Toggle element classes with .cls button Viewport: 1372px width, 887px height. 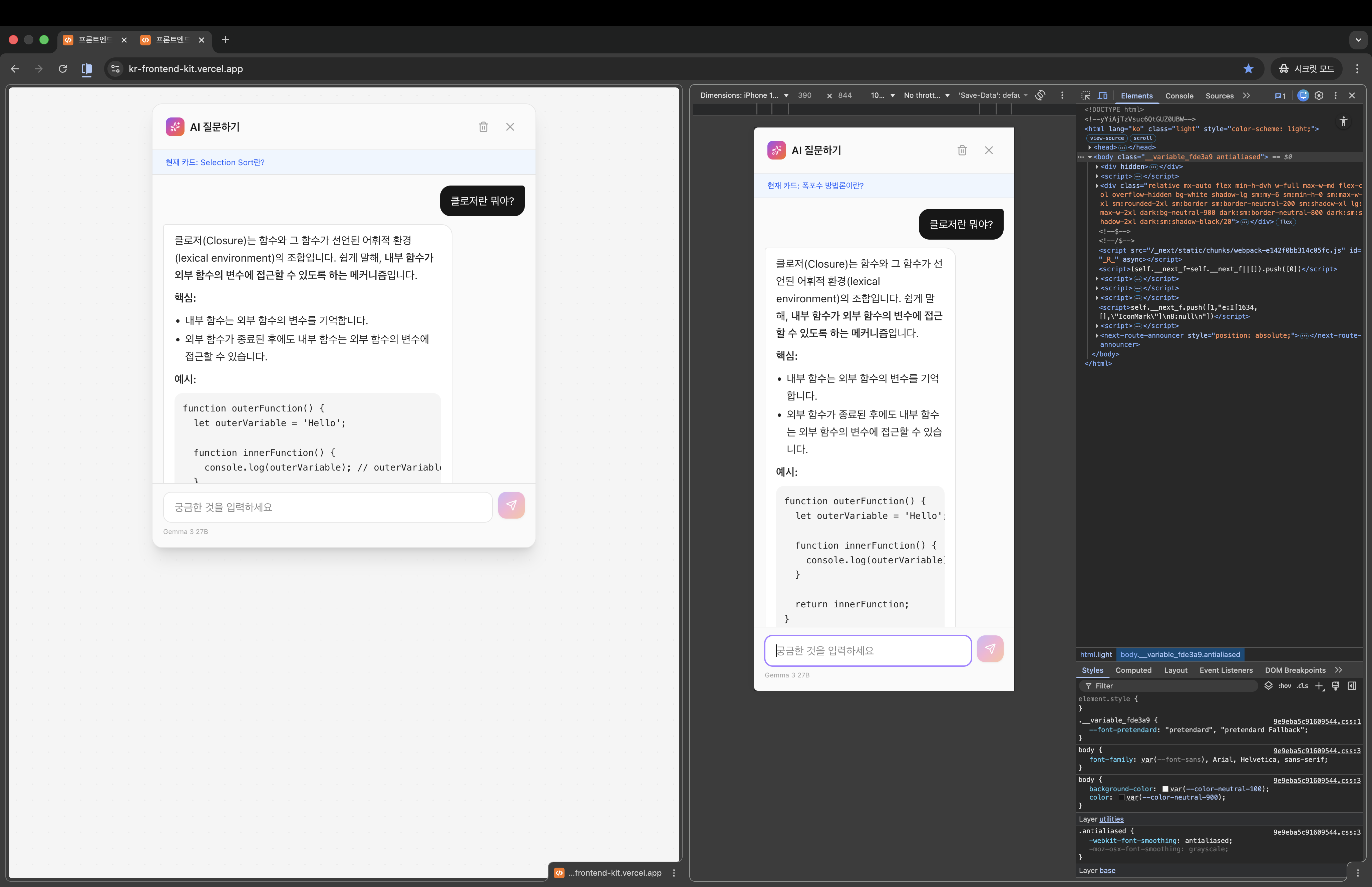1302,685
